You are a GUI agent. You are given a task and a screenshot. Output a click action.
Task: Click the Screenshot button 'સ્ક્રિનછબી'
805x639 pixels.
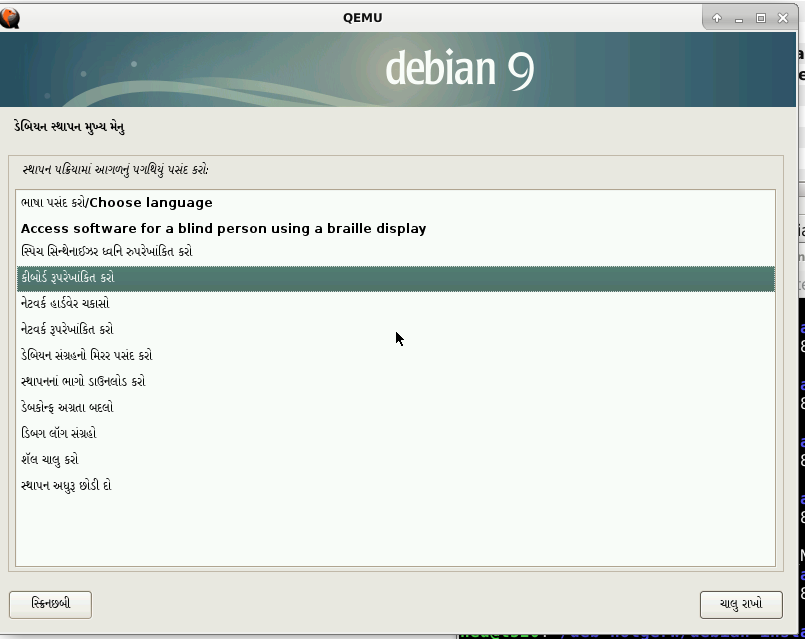point(50,605)
